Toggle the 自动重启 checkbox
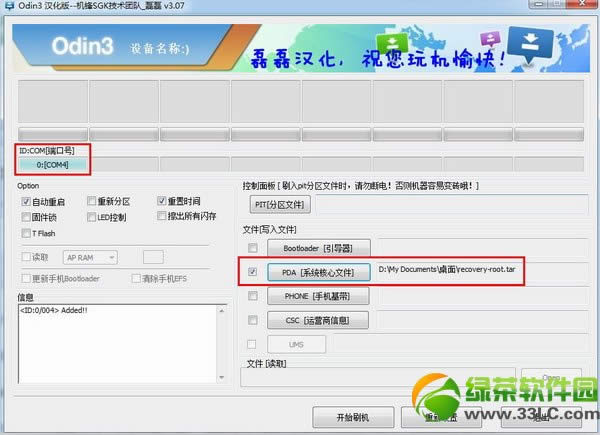Screen dimensions: 600x435 (x=26, y=202)
